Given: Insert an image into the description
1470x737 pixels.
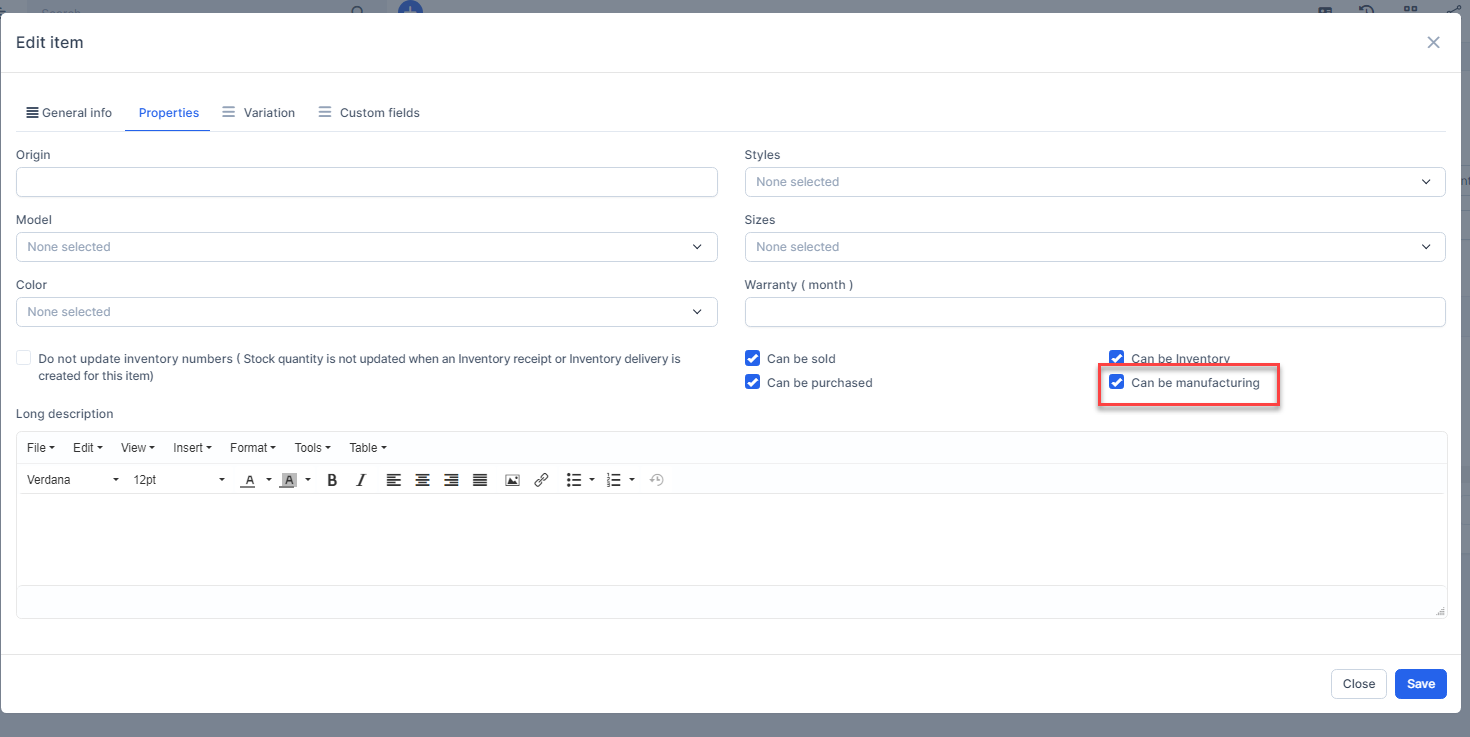Looking at the screenshot, I should coord(512,480).
